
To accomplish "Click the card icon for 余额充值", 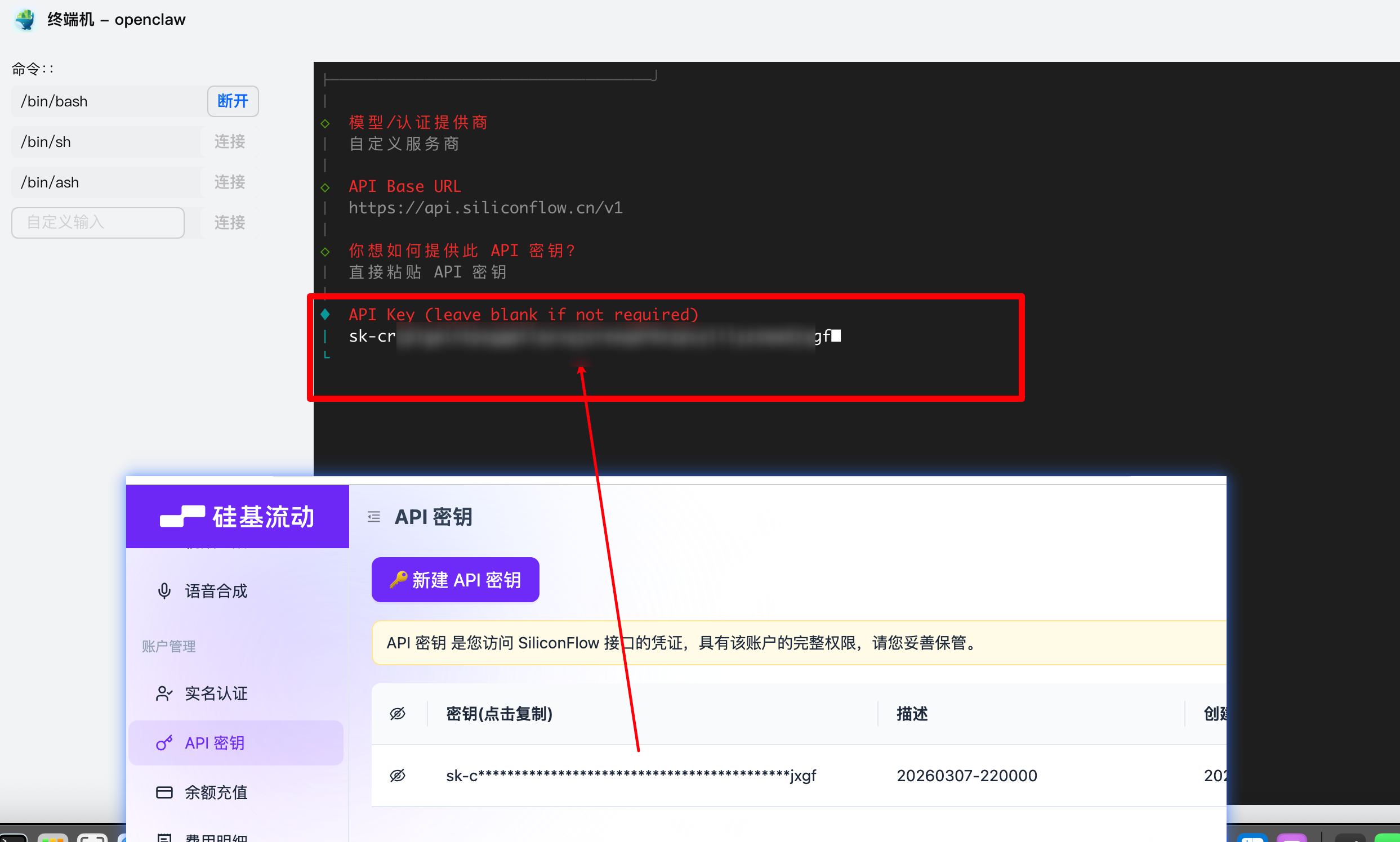I will click(164, 792).
